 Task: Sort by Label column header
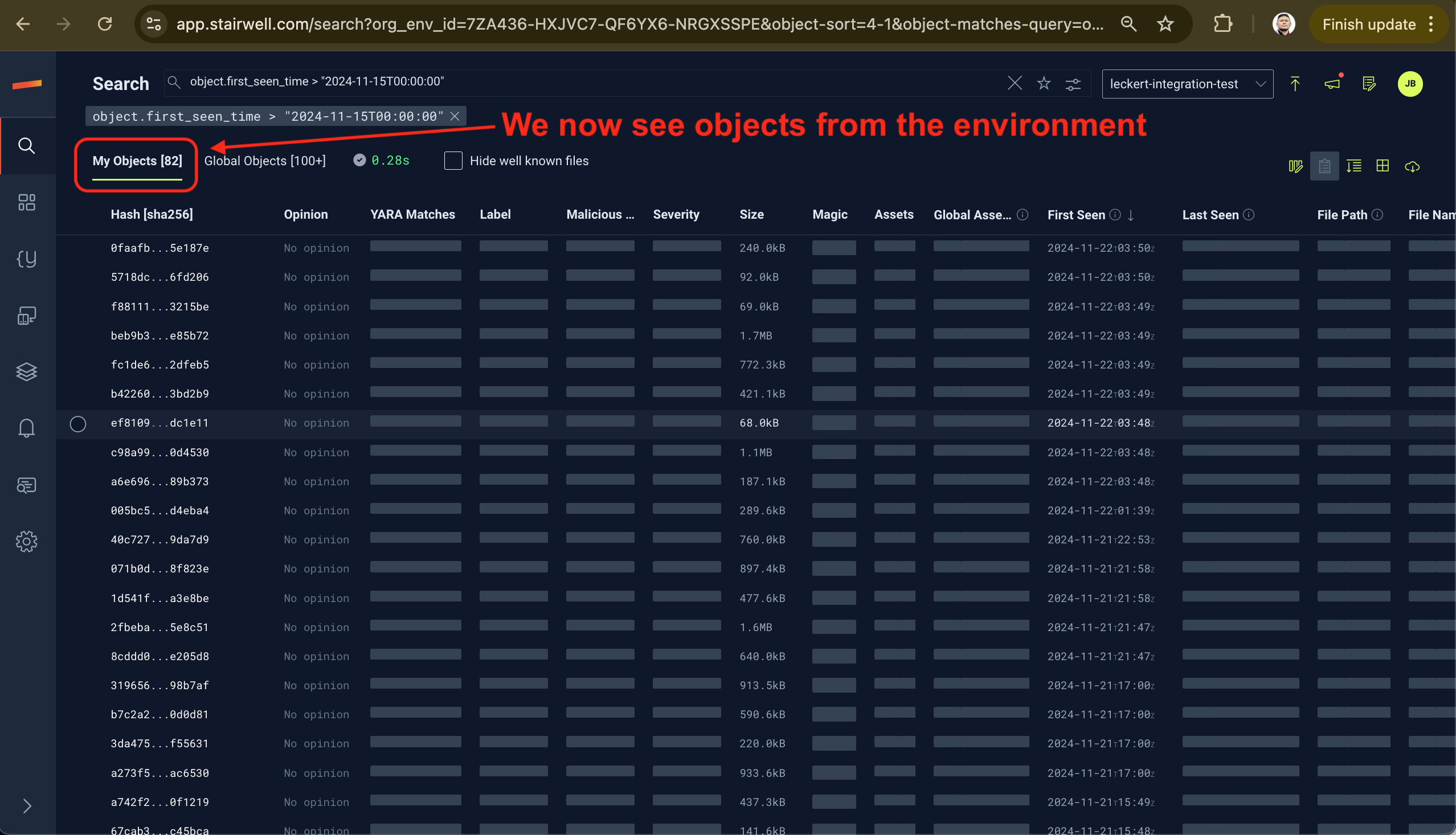click(x=495, y=215)
